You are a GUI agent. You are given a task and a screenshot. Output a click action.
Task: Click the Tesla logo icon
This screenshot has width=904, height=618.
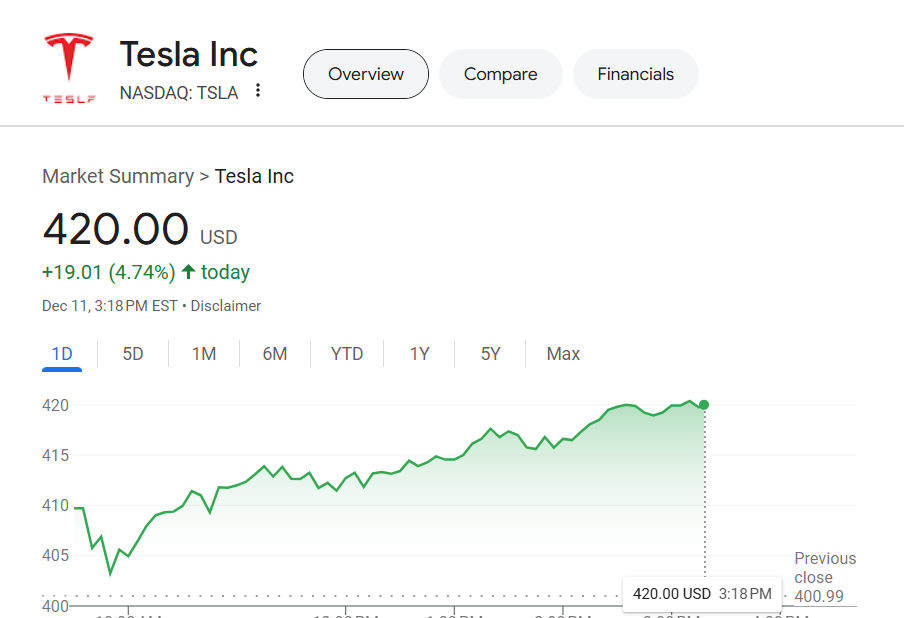coord(68,66)
